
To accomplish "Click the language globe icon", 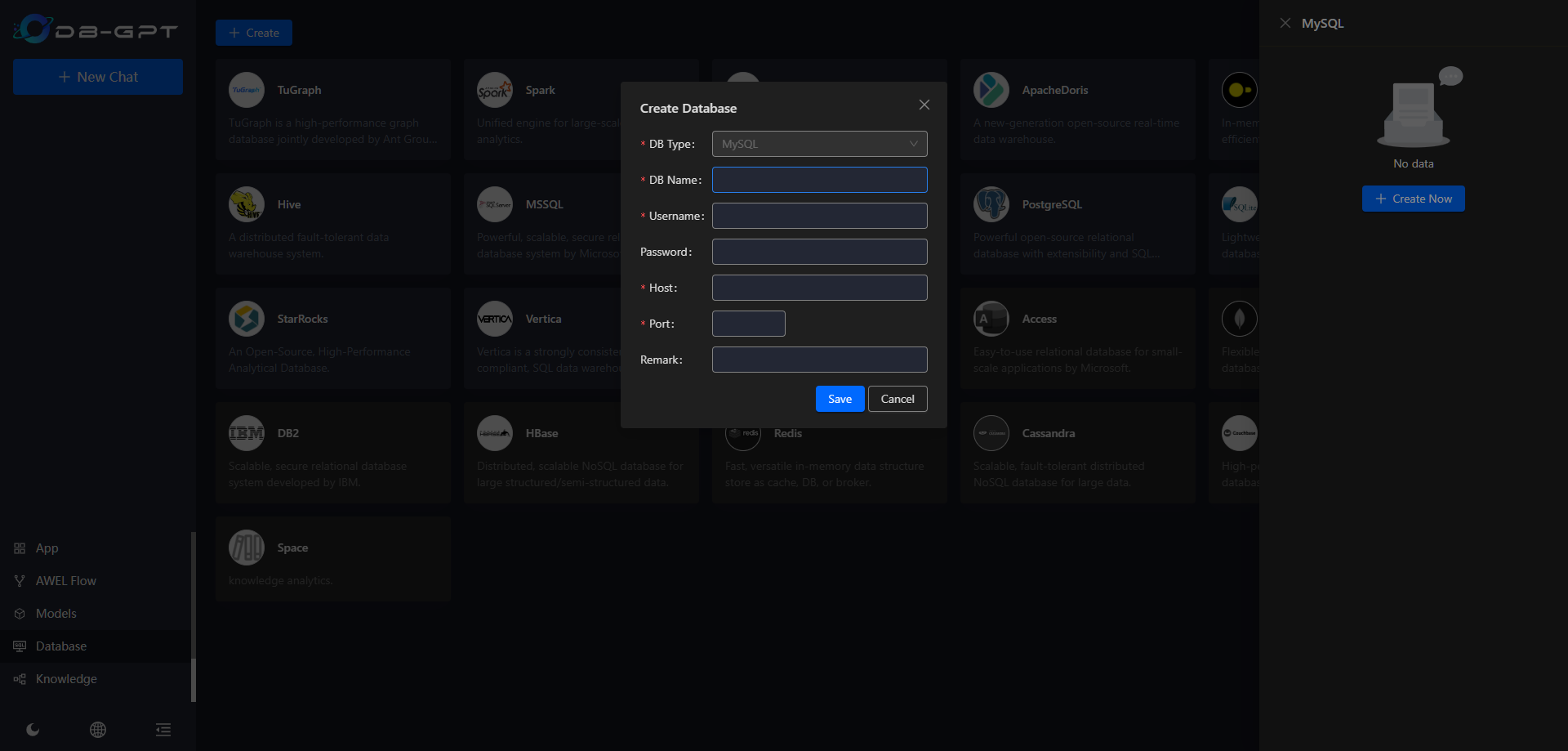I will coord(98,730).
